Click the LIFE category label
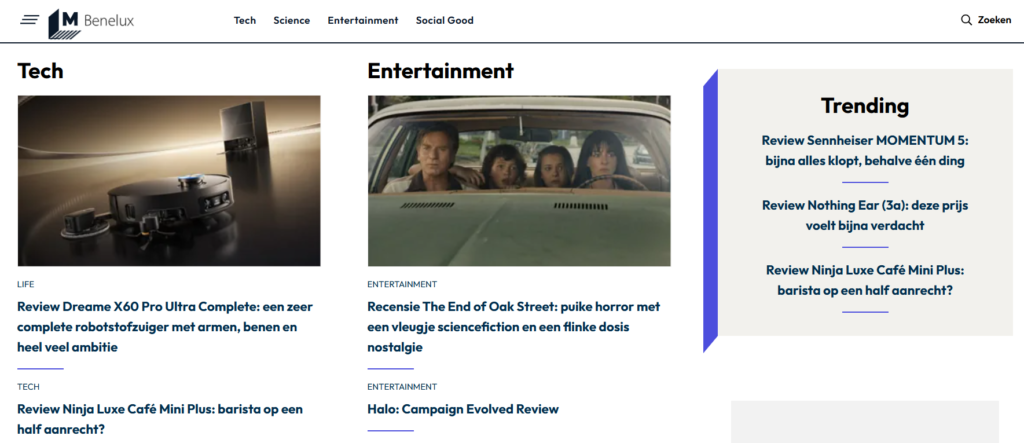The height and width of the screenshot is (443, 1024). click(26, 284)
